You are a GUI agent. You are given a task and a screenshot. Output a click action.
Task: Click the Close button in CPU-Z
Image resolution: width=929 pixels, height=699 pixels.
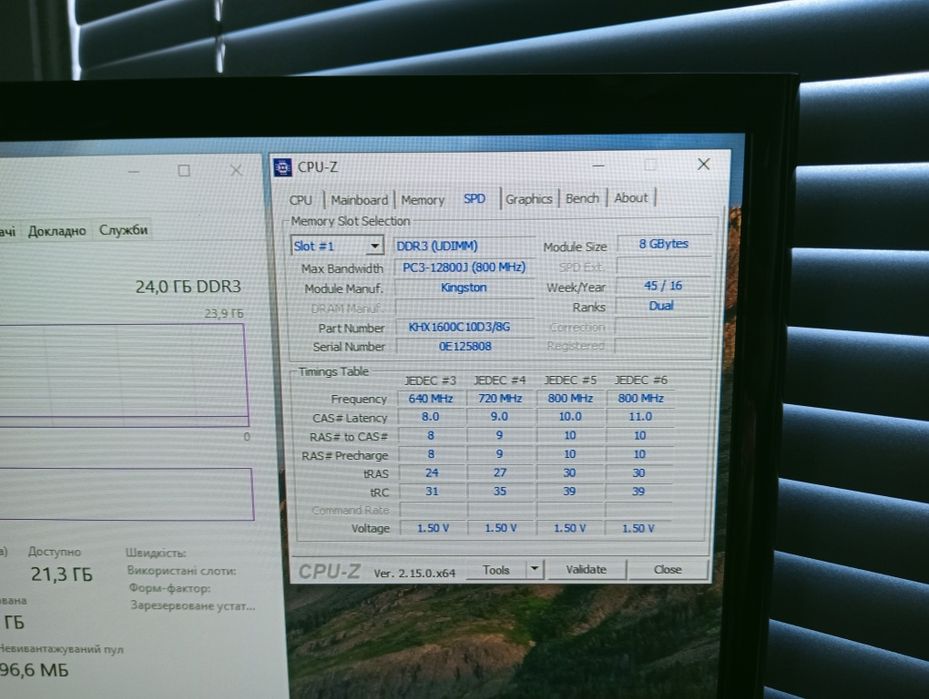pyautogui.click(x=667, y=569)
